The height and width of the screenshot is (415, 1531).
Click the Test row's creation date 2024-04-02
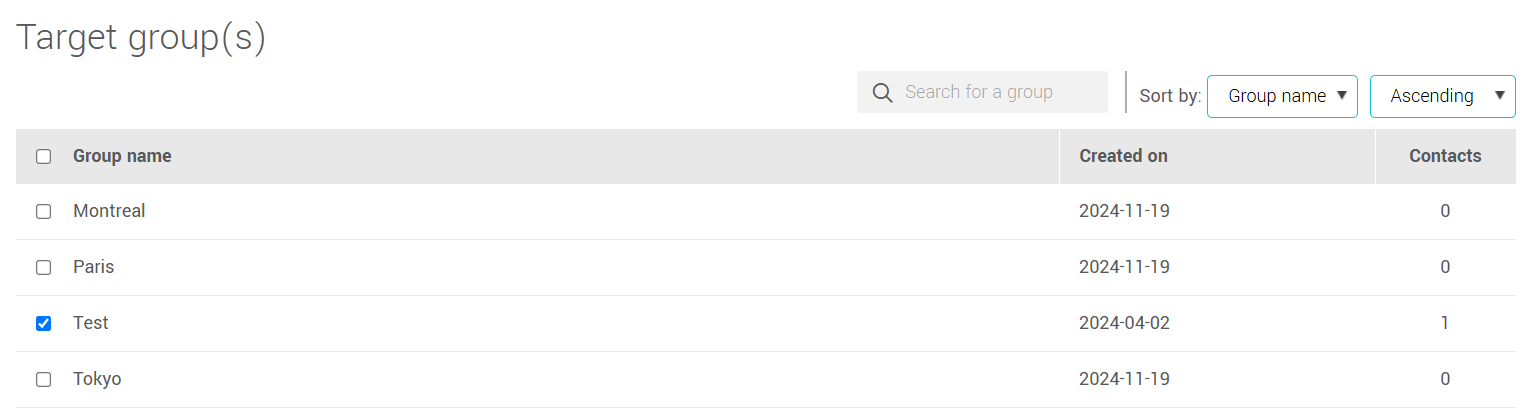tap(1124, 324)
